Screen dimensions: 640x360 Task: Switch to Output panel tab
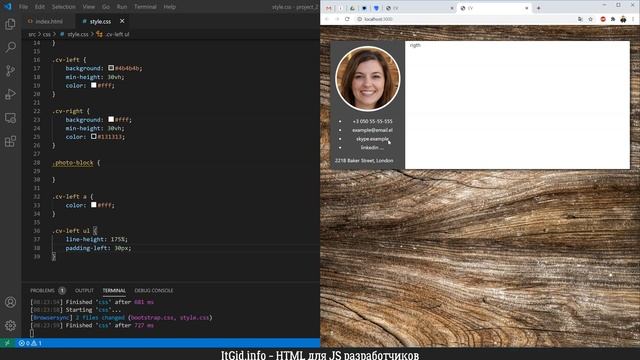pyautogui.click(x=84, y=290)
